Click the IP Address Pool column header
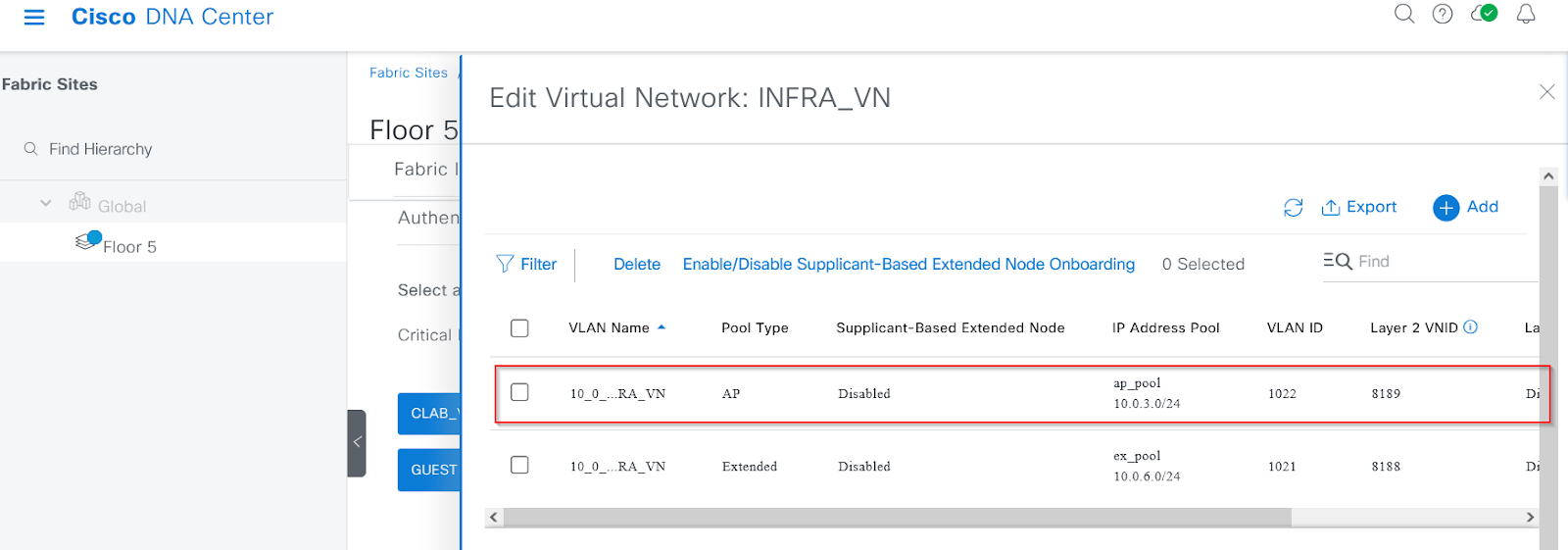The height and width of the screenshot is (550, 1568). (x=1166, y=327)
